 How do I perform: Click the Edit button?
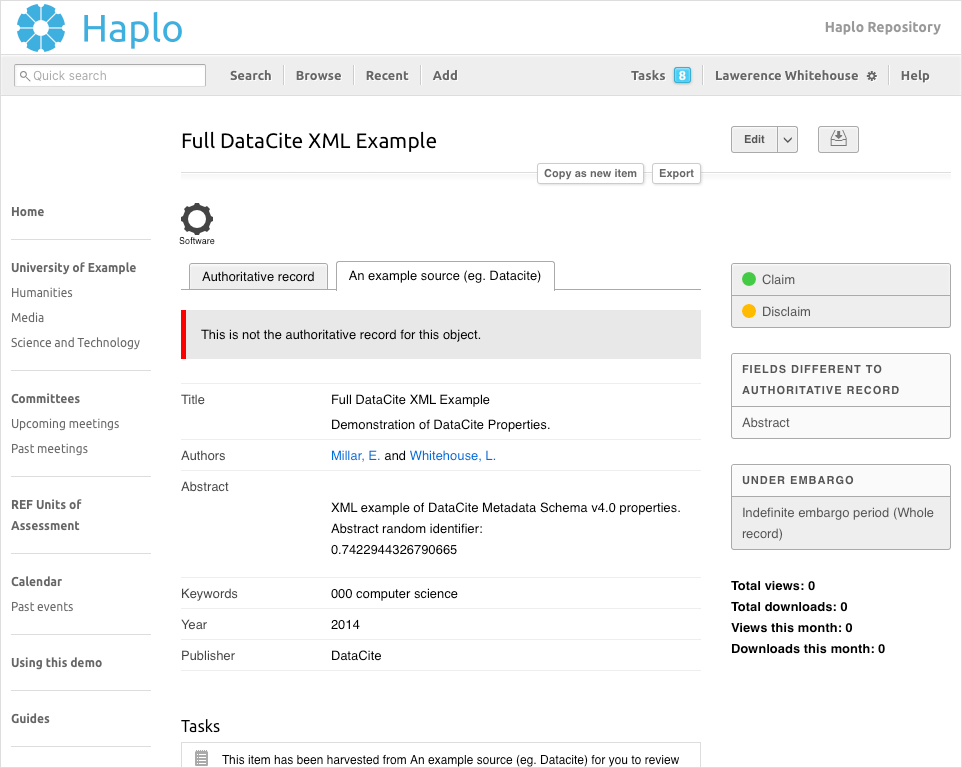pyautogui.click(x=754, y=140)
